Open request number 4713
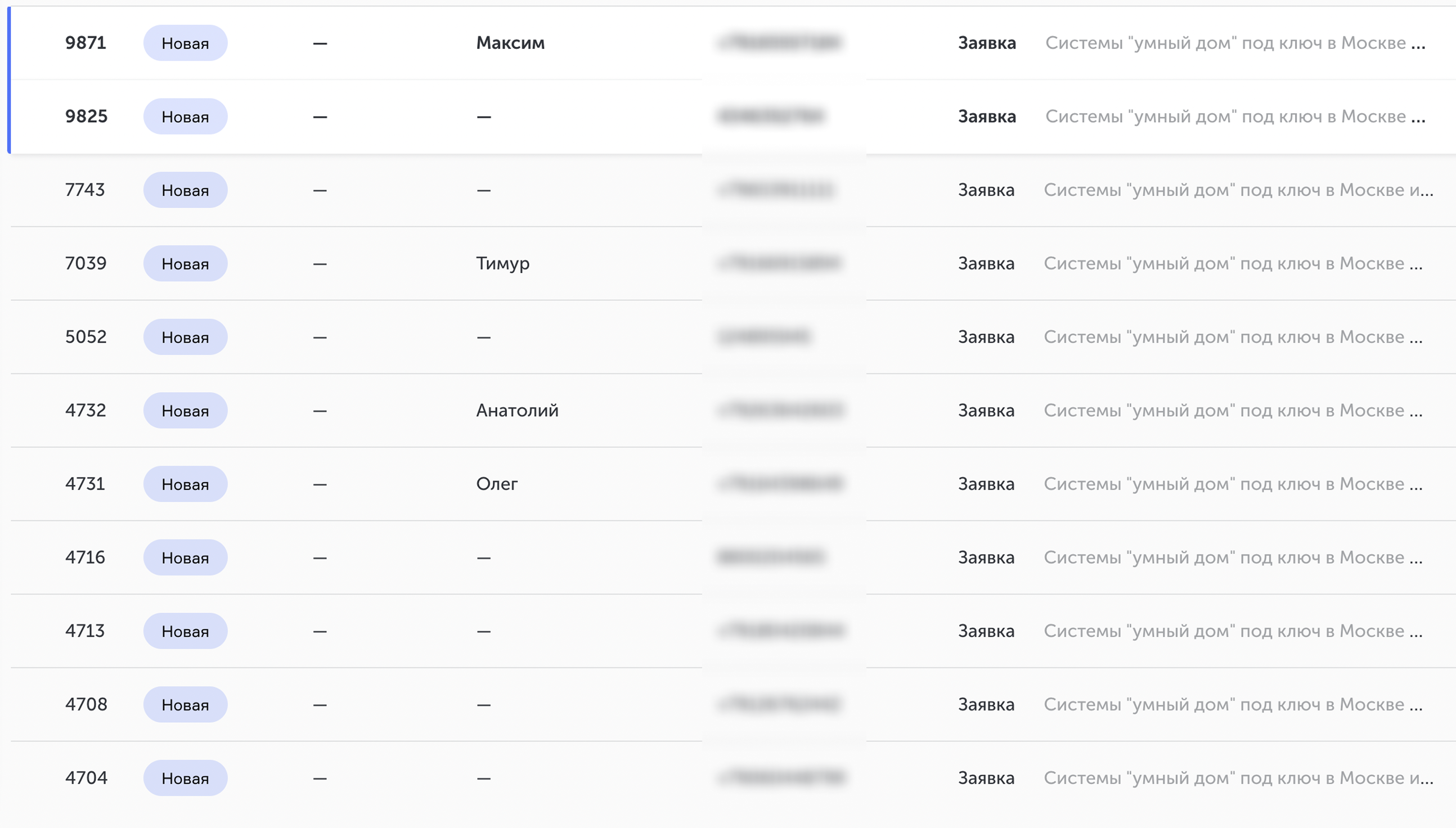Viewport: 1456px width, 828px height. tap(86, 631)
